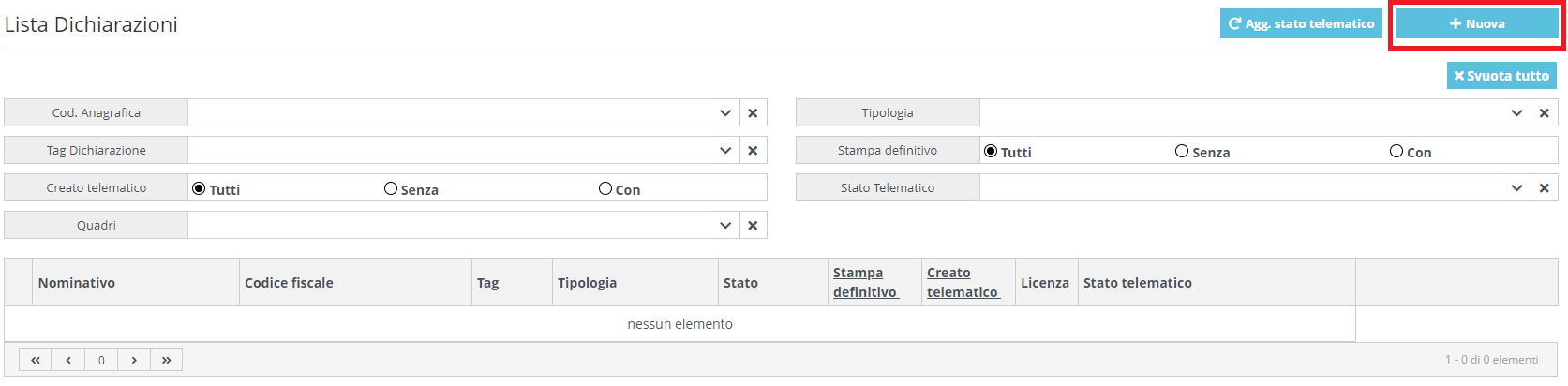Click the Nuova button
Screen dimensions: 1568x386
coord(1477,24)
